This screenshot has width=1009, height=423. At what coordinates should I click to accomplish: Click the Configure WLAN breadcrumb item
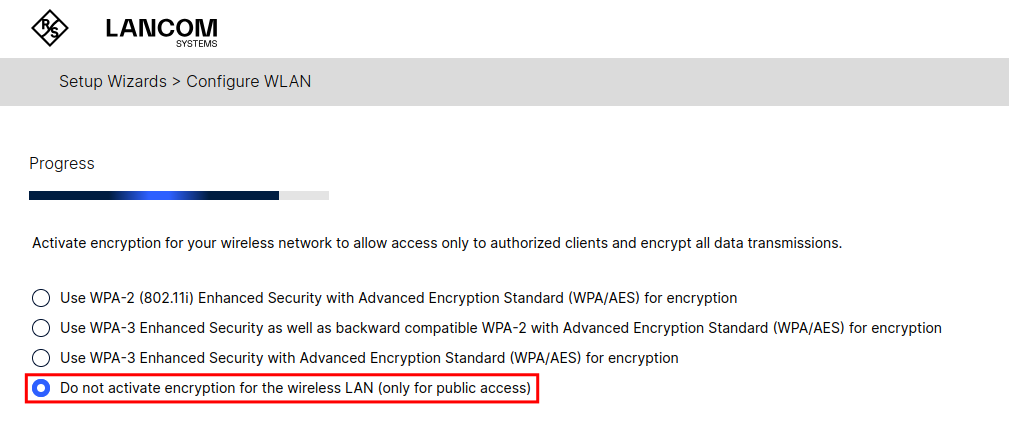(x=248, y=82)
